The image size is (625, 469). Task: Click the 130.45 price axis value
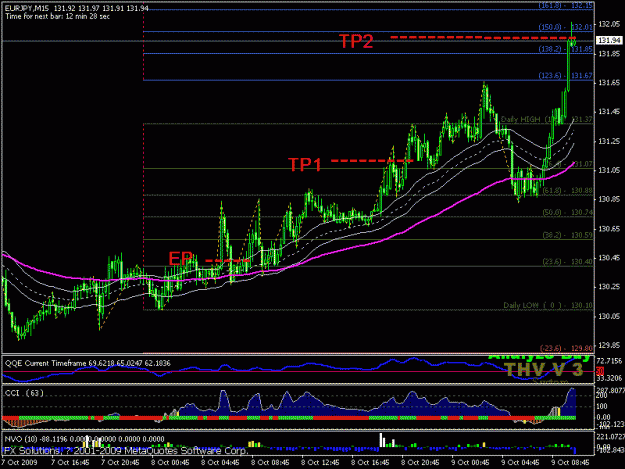pos(609,258)
